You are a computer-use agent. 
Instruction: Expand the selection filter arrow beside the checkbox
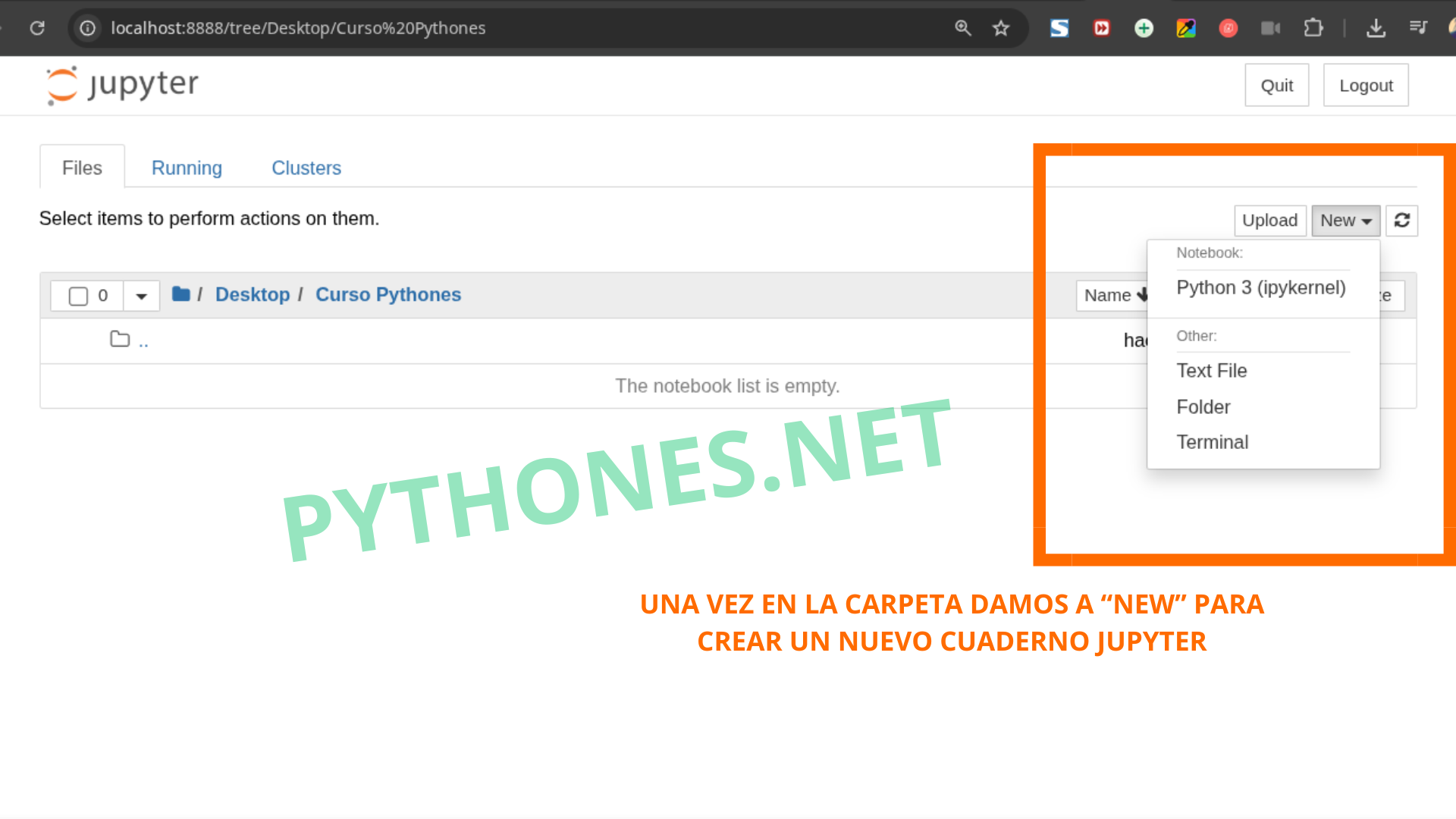(x=141, y=296)
